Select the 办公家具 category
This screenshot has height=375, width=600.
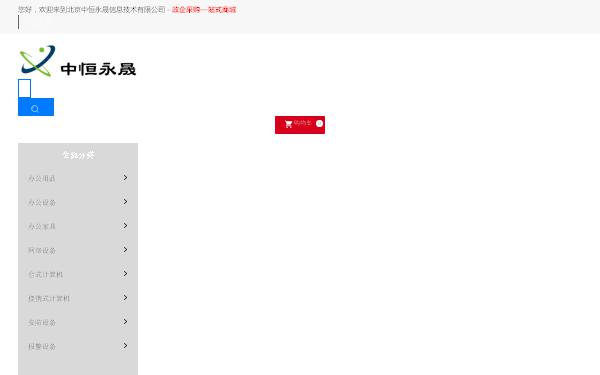(x=42, y=227)
